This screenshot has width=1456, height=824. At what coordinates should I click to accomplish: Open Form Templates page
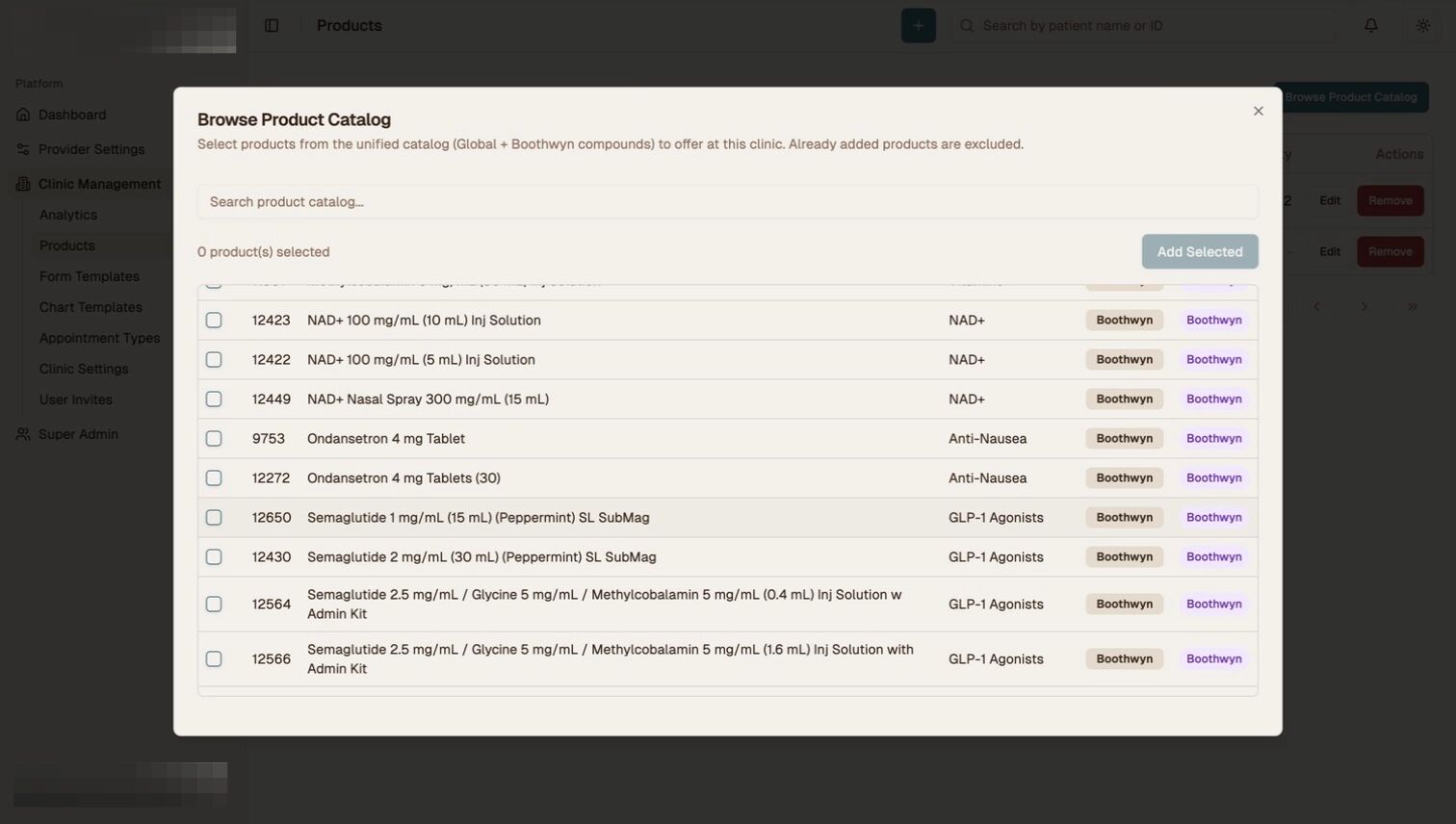(90, 276)
